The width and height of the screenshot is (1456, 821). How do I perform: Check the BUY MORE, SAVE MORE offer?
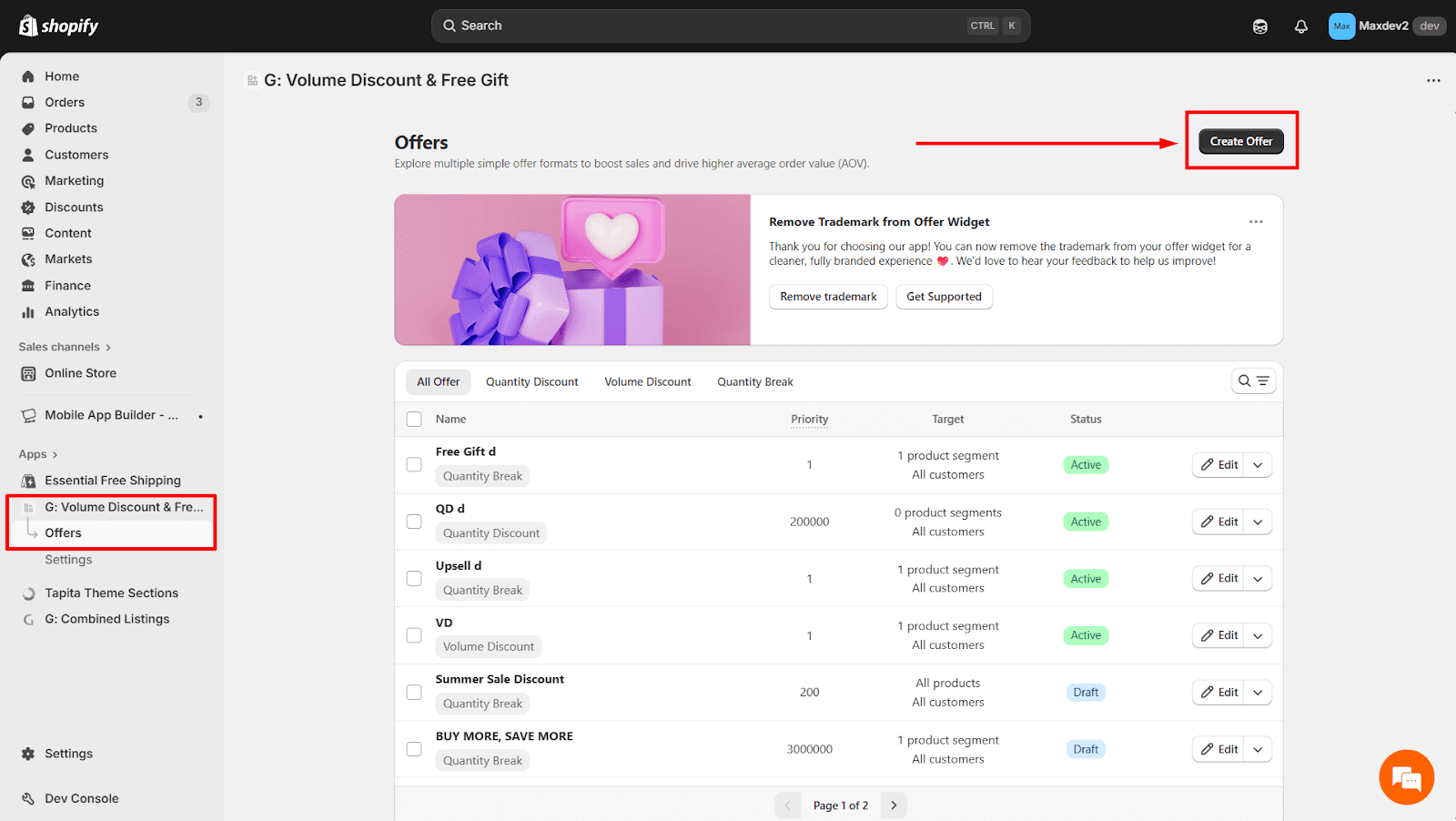(414, 749)
